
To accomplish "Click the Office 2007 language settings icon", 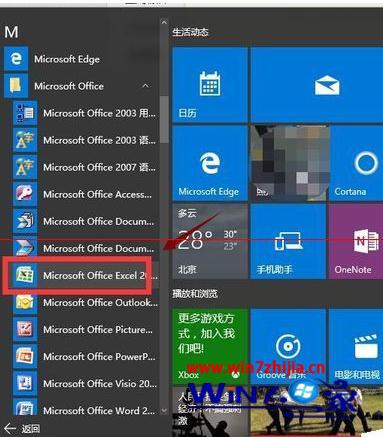I will coord(25,167).
